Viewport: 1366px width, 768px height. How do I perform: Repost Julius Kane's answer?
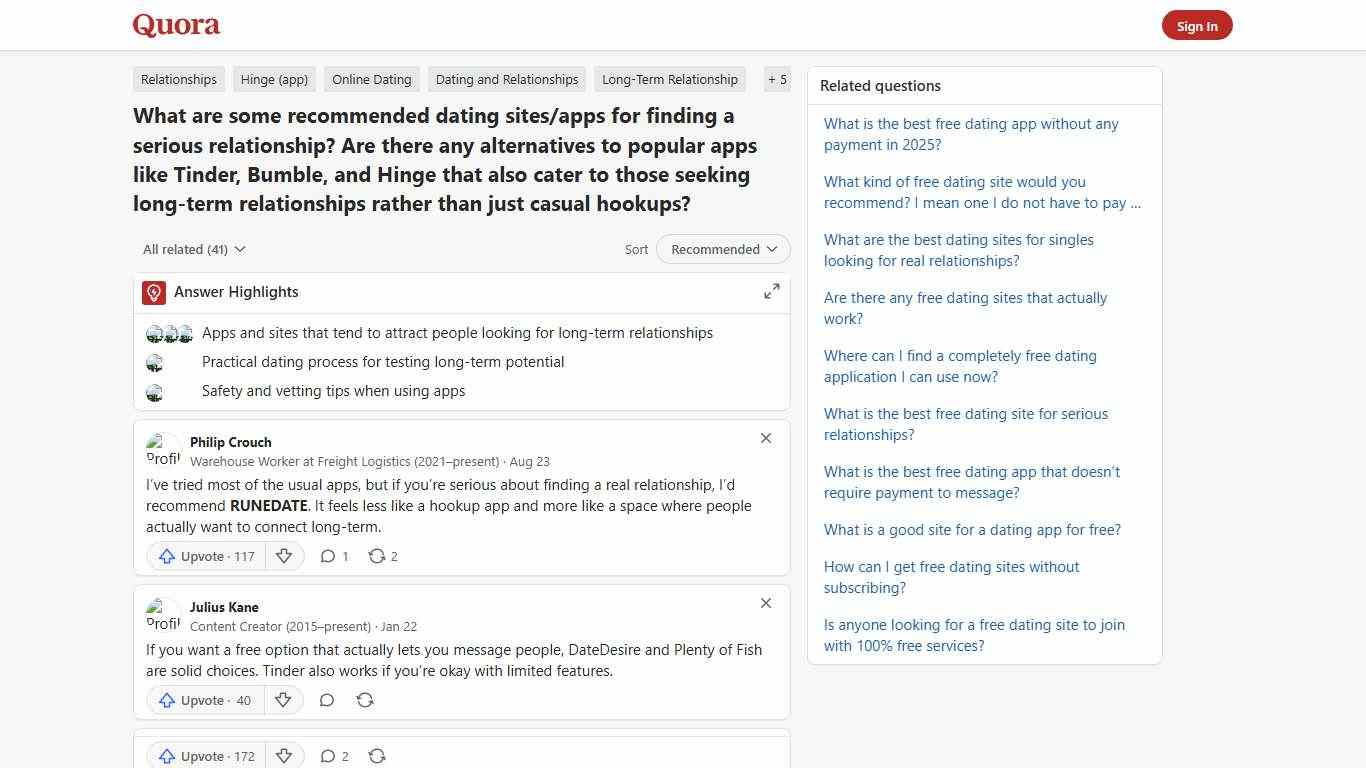(x=364, y=700)
